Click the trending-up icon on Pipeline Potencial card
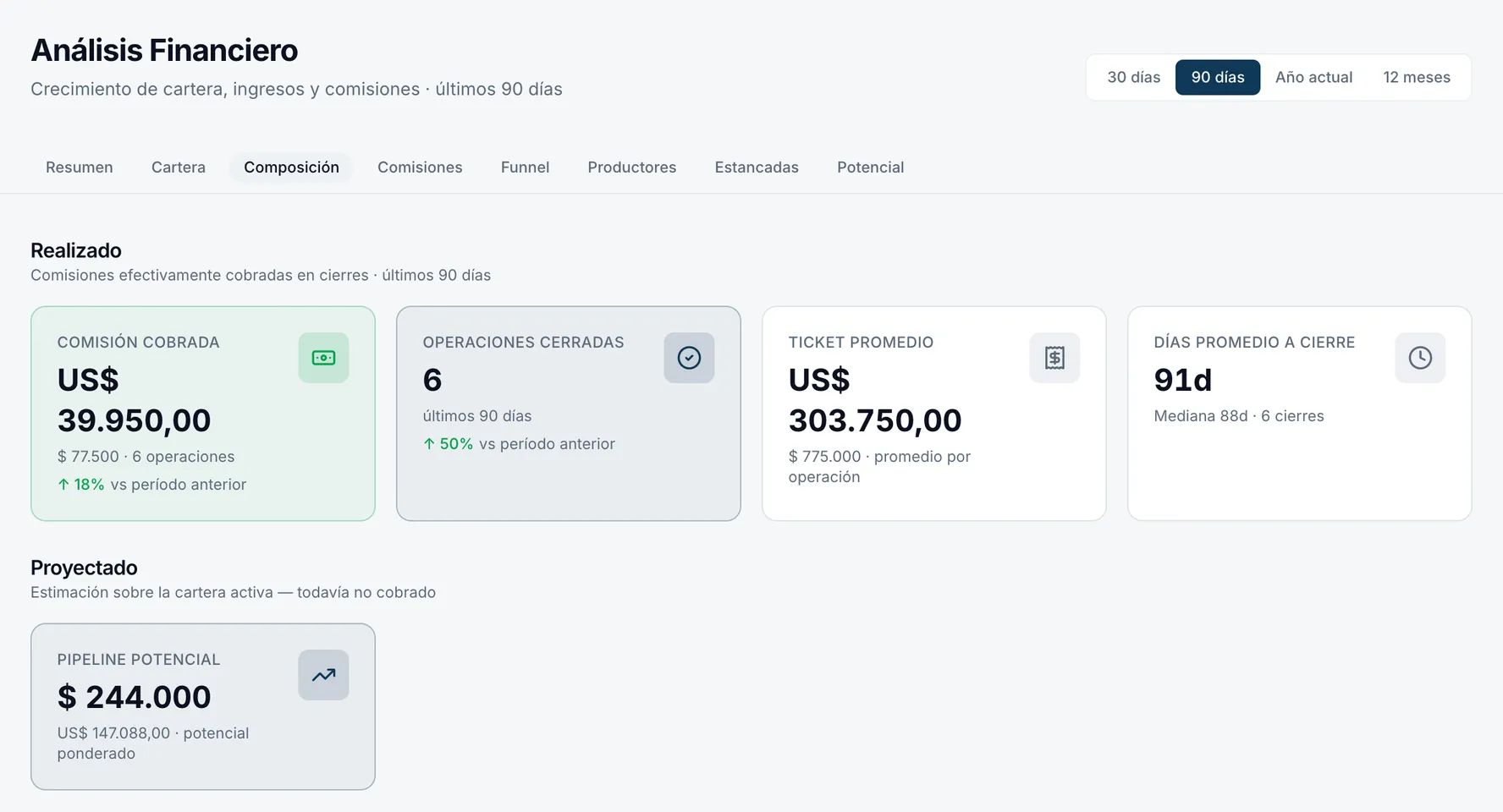Viewport: 1503px width, 812px height. pos(323,675)
